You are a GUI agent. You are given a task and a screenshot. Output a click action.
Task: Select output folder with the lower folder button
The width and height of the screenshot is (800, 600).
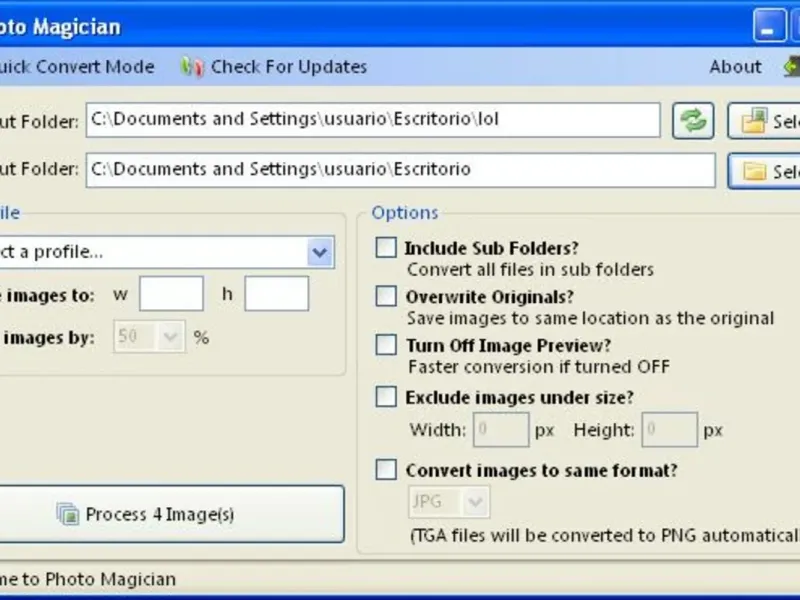point(764,171)
